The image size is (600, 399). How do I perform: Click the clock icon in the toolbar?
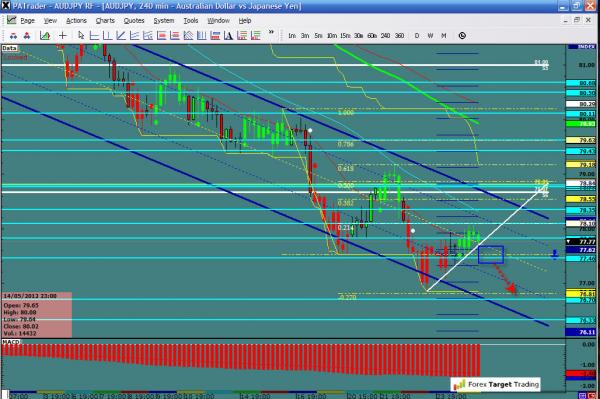pos(462,36)
